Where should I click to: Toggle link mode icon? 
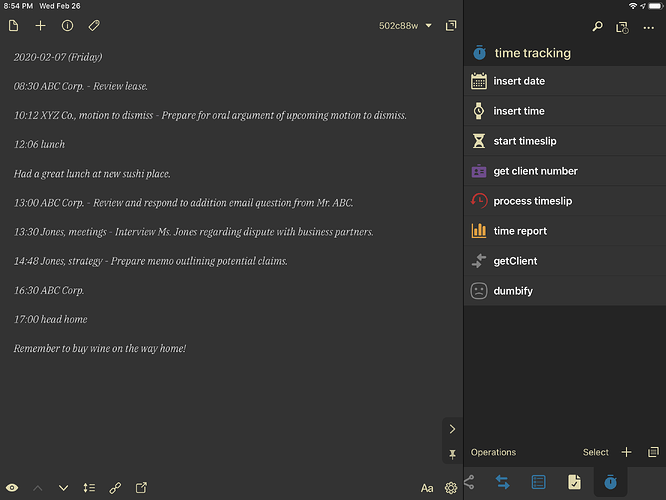(115, 488)
